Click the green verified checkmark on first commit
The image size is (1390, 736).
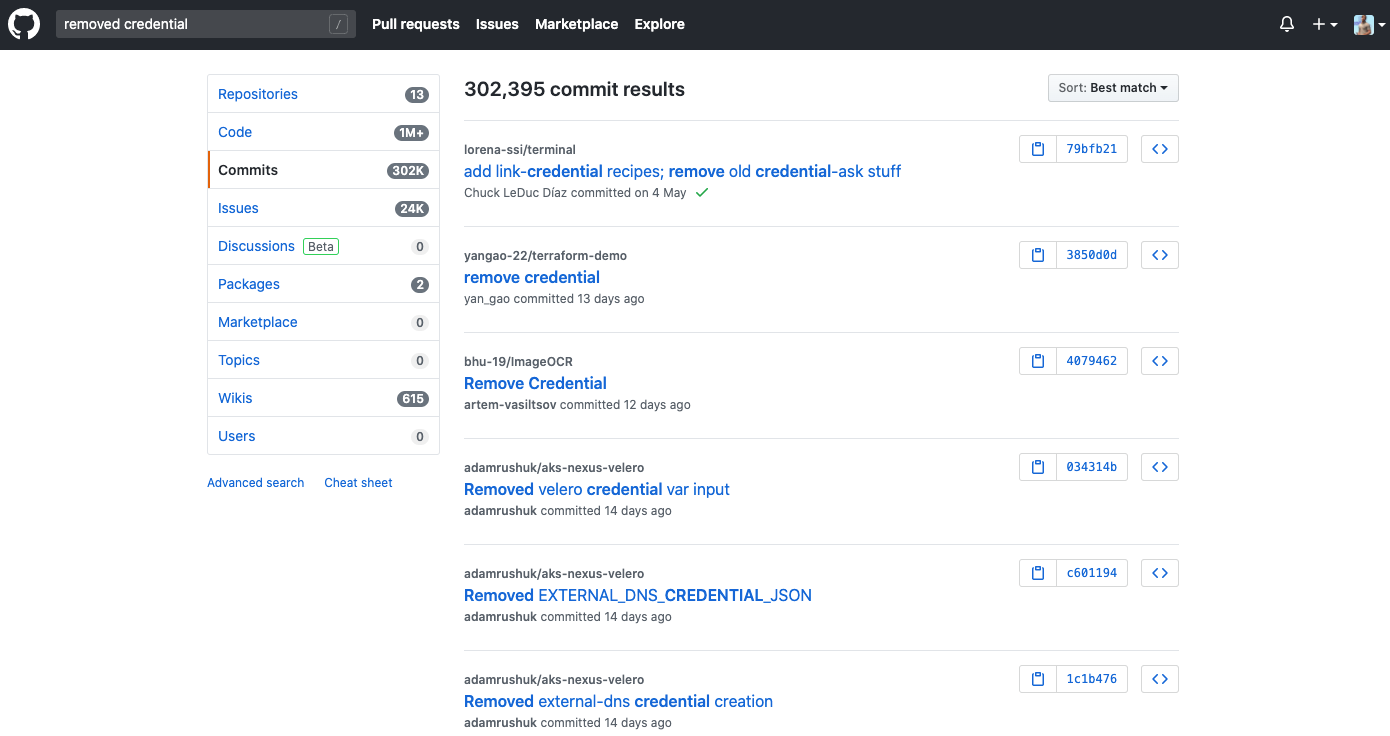[700, 192]
